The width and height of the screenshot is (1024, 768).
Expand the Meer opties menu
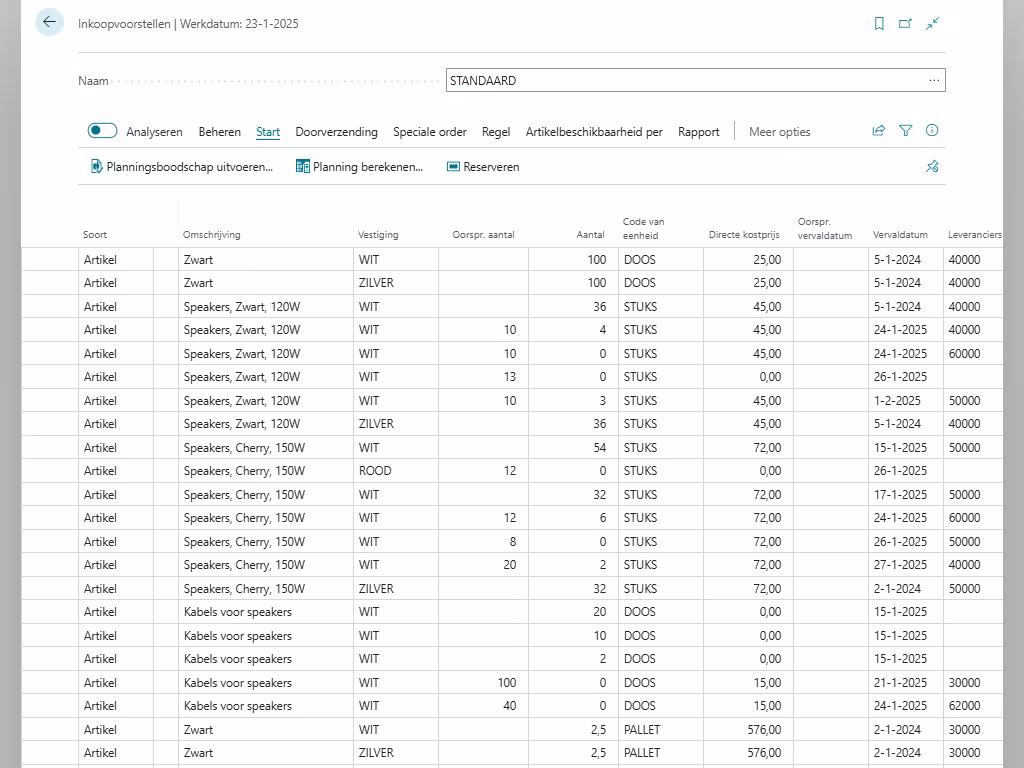(x=779, y=132)
